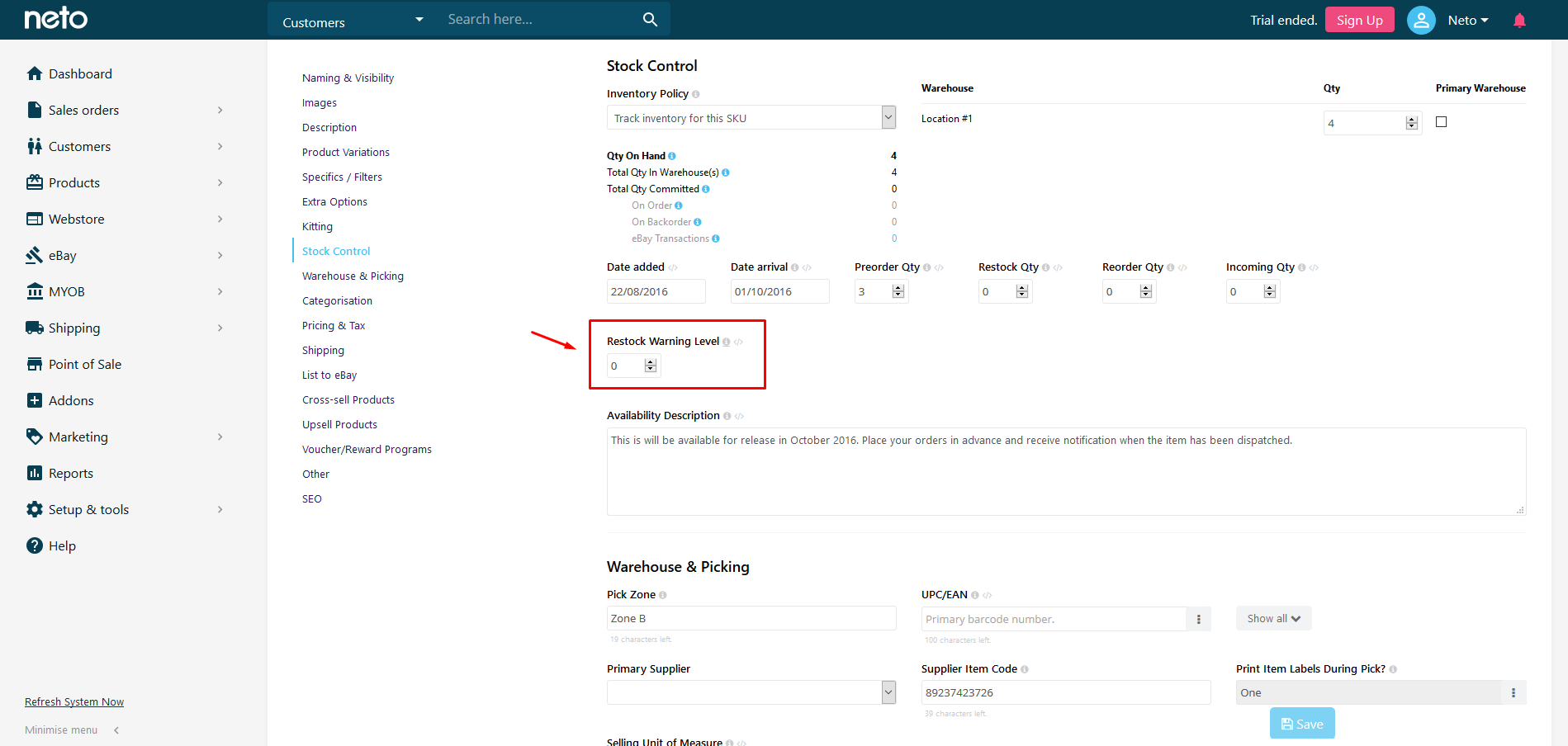Increase Restock Warning Level using the stepper
Screen dimensions: 1568x746
pos(651,361)
